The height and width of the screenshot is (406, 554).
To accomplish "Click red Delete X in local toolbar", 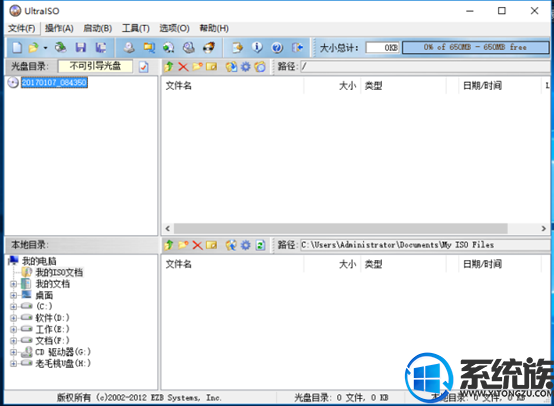I will 197,245.
